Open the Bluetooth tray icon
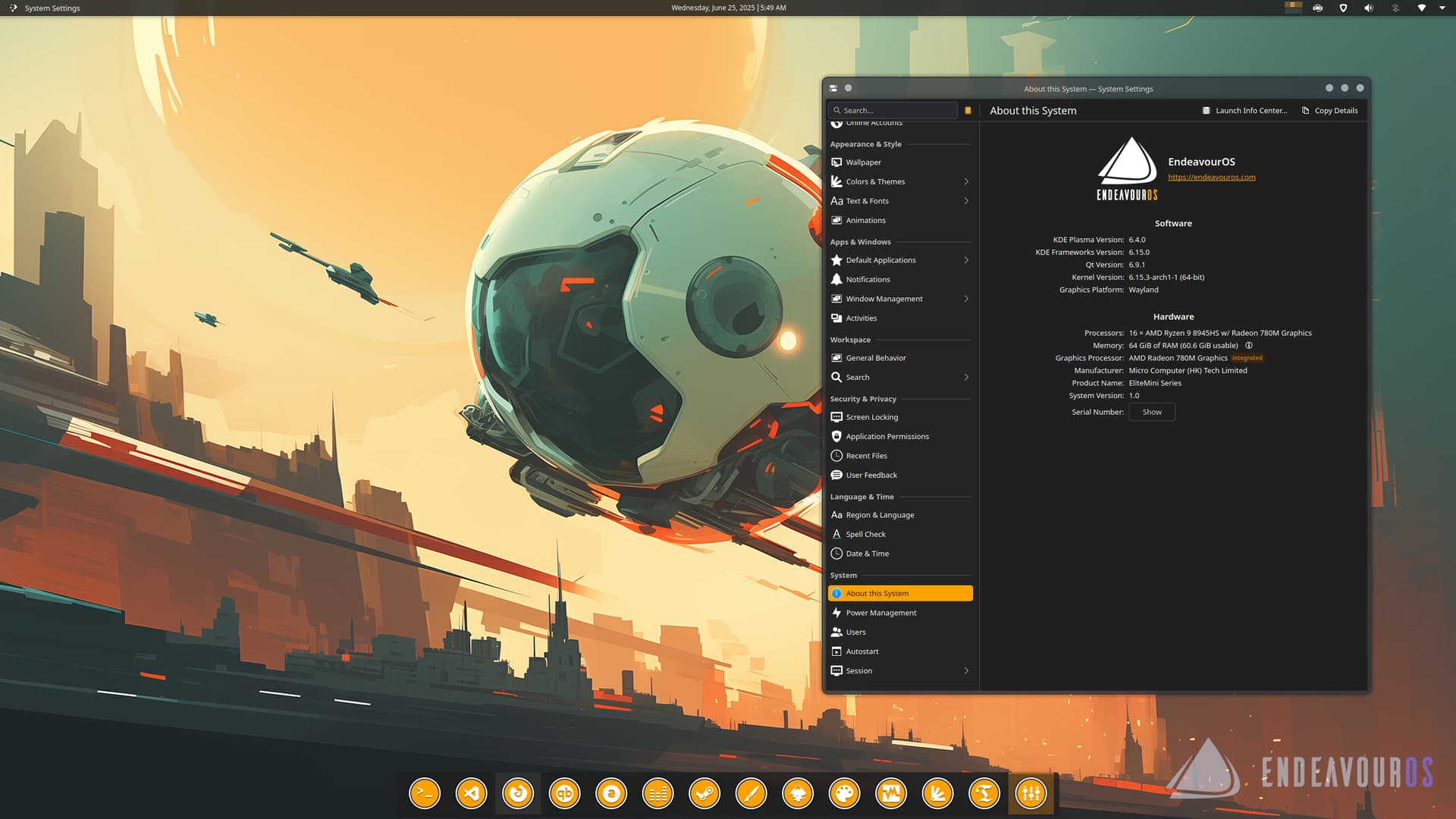The image size is (1456, 819). pos(1395,8)
